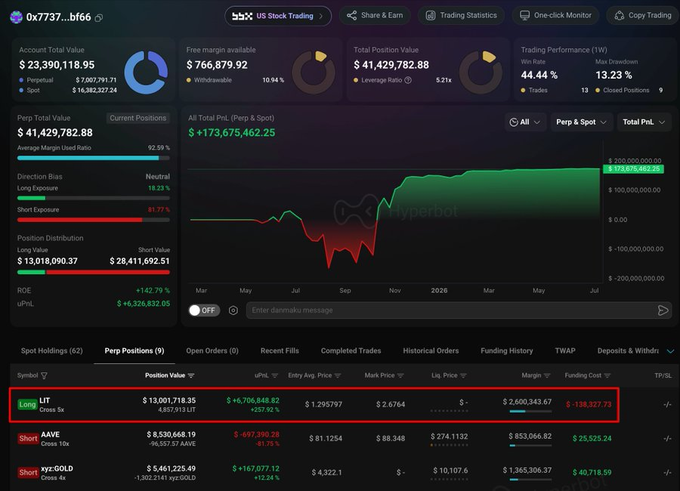Sort by Funding Cost column

(587, 375)
